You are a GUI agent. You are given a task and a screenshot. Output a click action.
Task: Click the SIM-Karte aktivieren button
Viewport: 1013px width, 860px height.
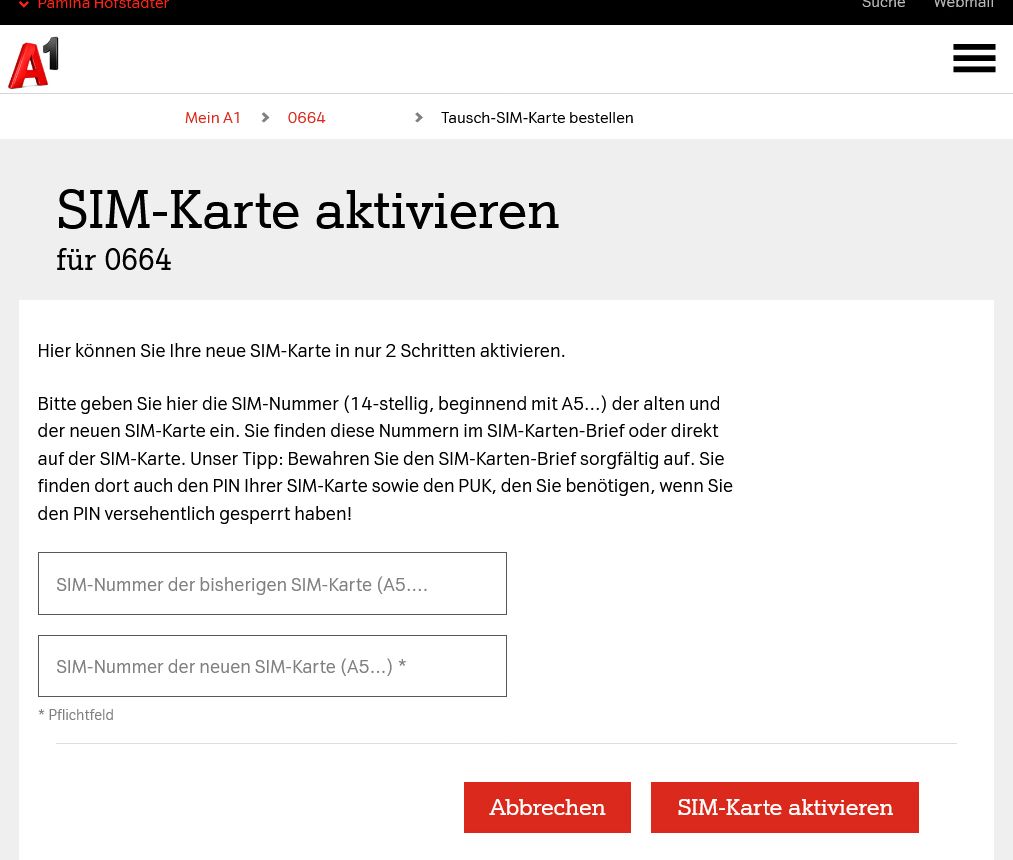[784, 808]
